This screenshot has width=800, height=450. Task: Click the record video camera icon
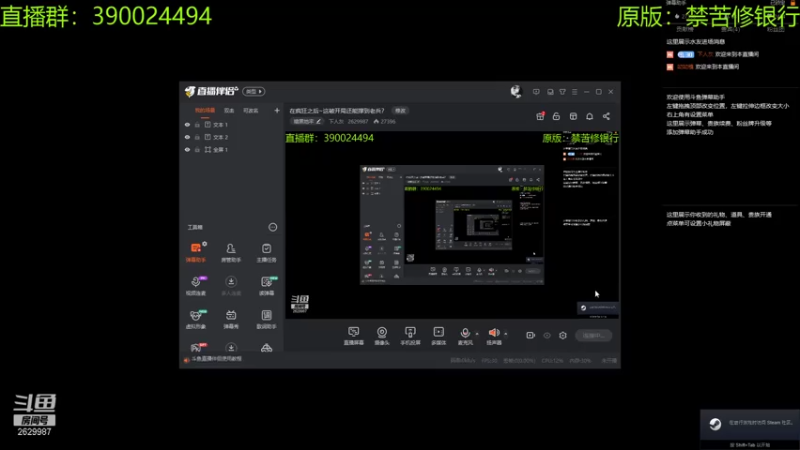point(531,335)
